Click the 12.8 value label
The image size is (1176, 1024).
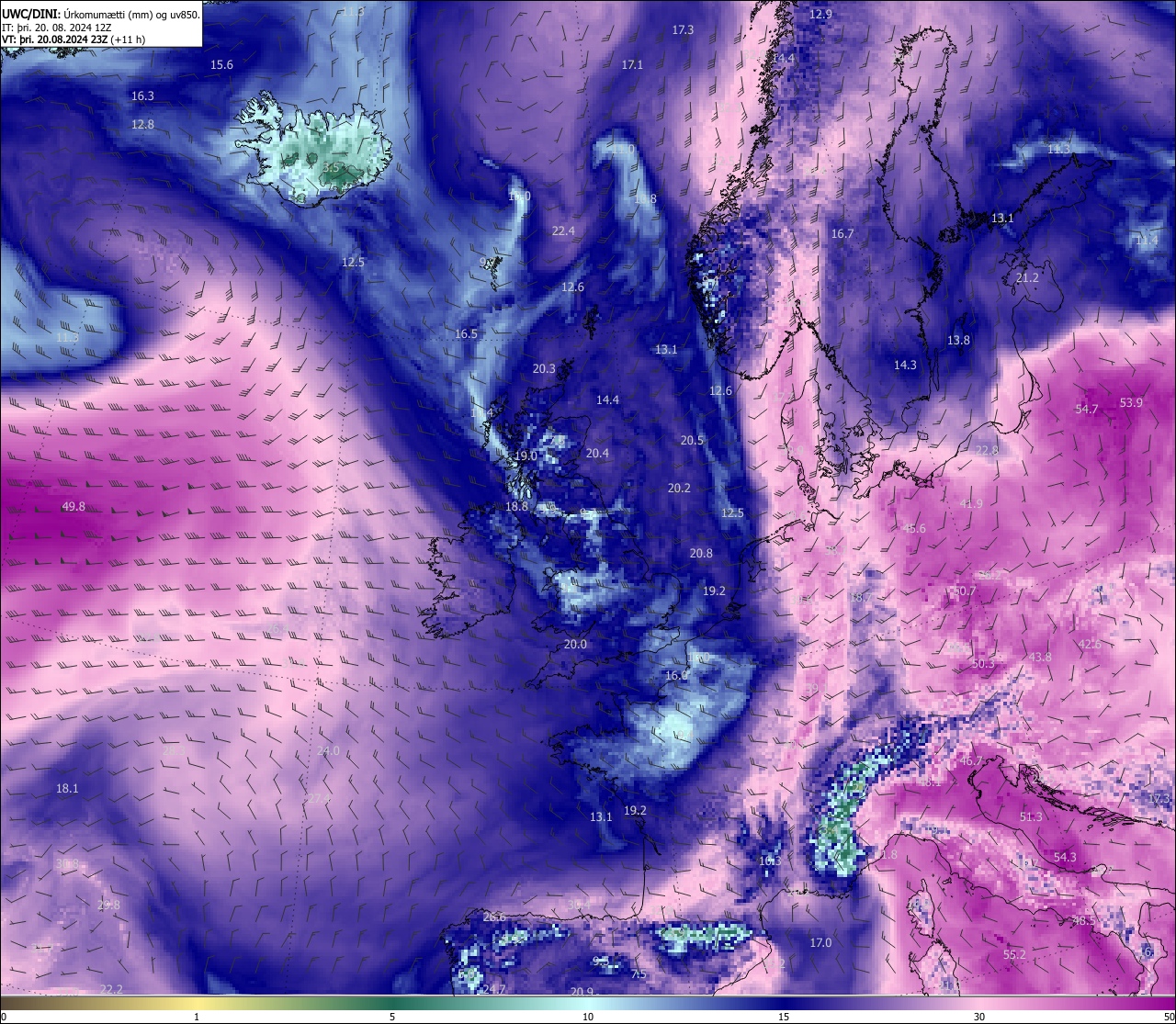click(142, 124)
